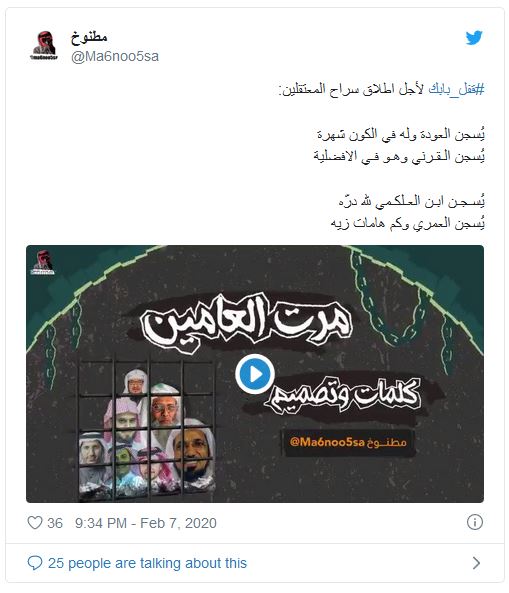Expand conversation with right chevron
509x593 pixels.
click(x=476, y=563)
